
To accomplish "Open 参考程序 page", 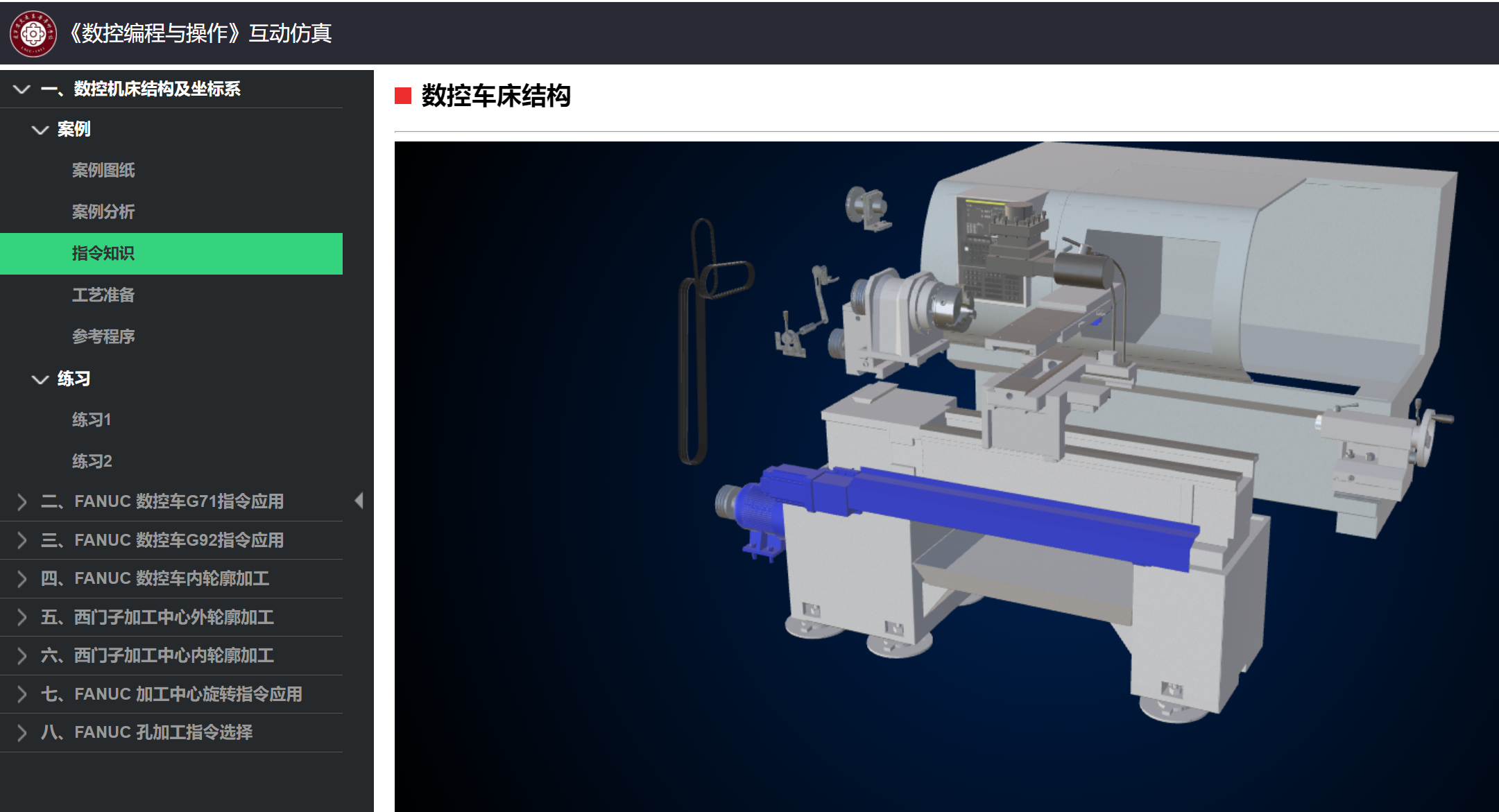I will click(103, 337).
